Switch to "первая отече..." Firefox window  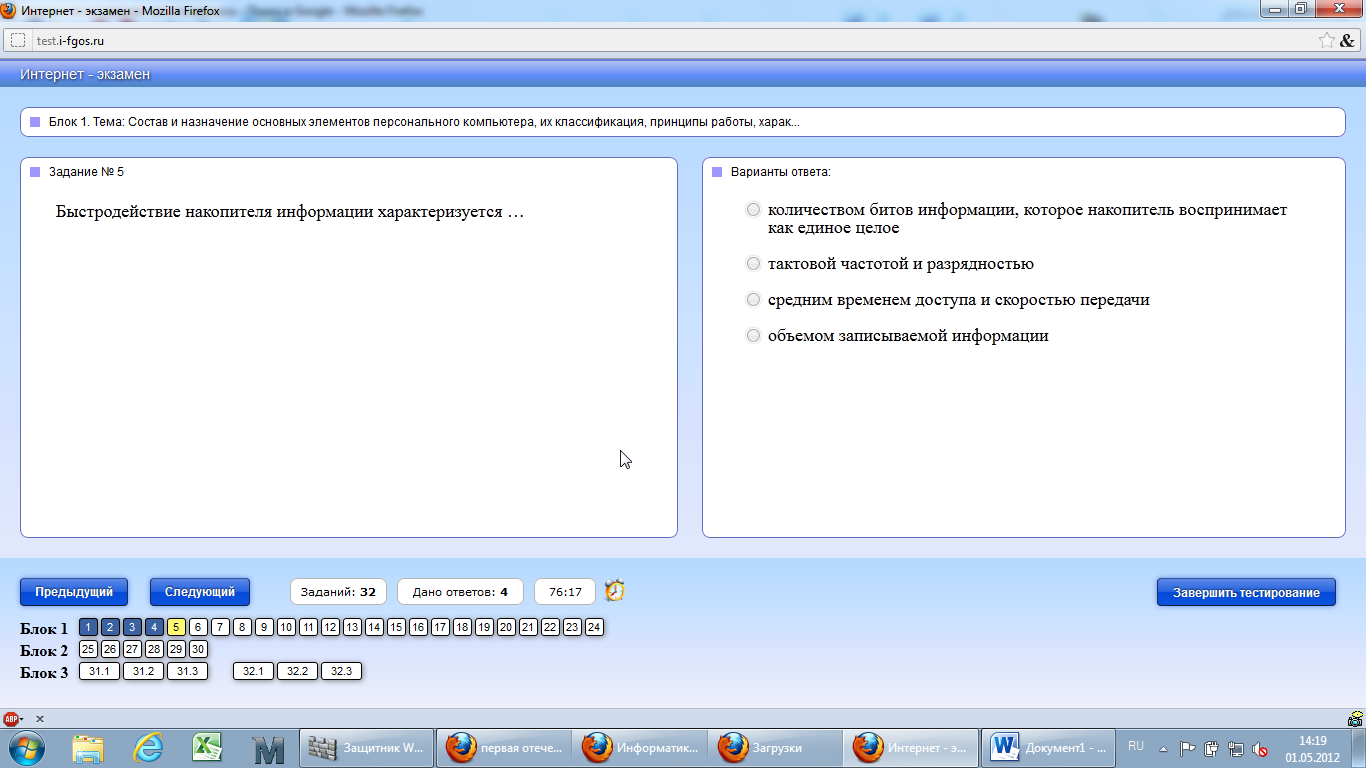click(504, 748)
